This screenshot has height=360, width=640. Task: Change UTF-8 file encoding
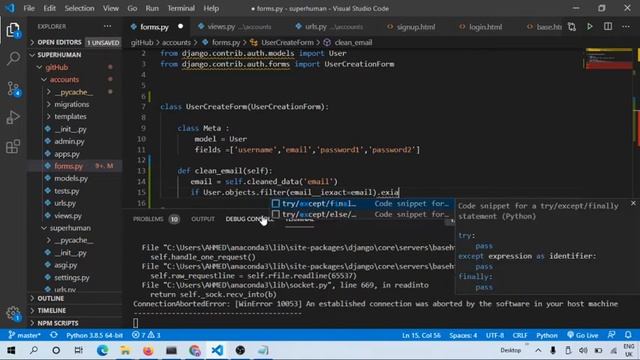coord(495,335)
